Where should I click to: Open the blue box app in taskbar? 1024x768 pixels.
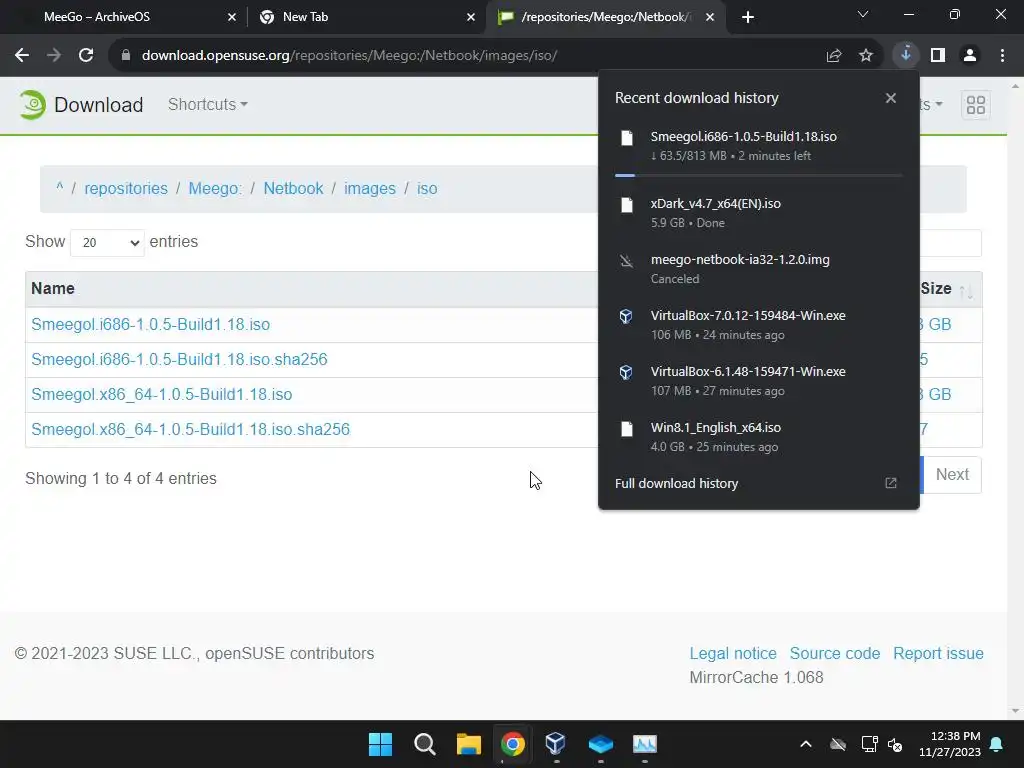tap(600, 744)
